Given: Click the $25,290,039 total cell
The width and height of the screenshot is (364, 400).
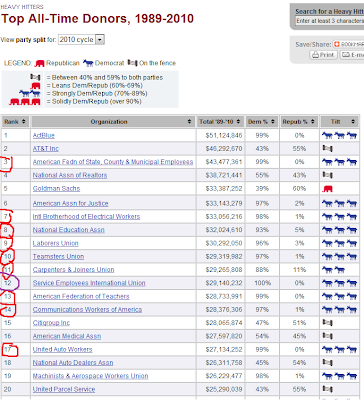Looking at the screenshot, I should click(x=220, y=389).
